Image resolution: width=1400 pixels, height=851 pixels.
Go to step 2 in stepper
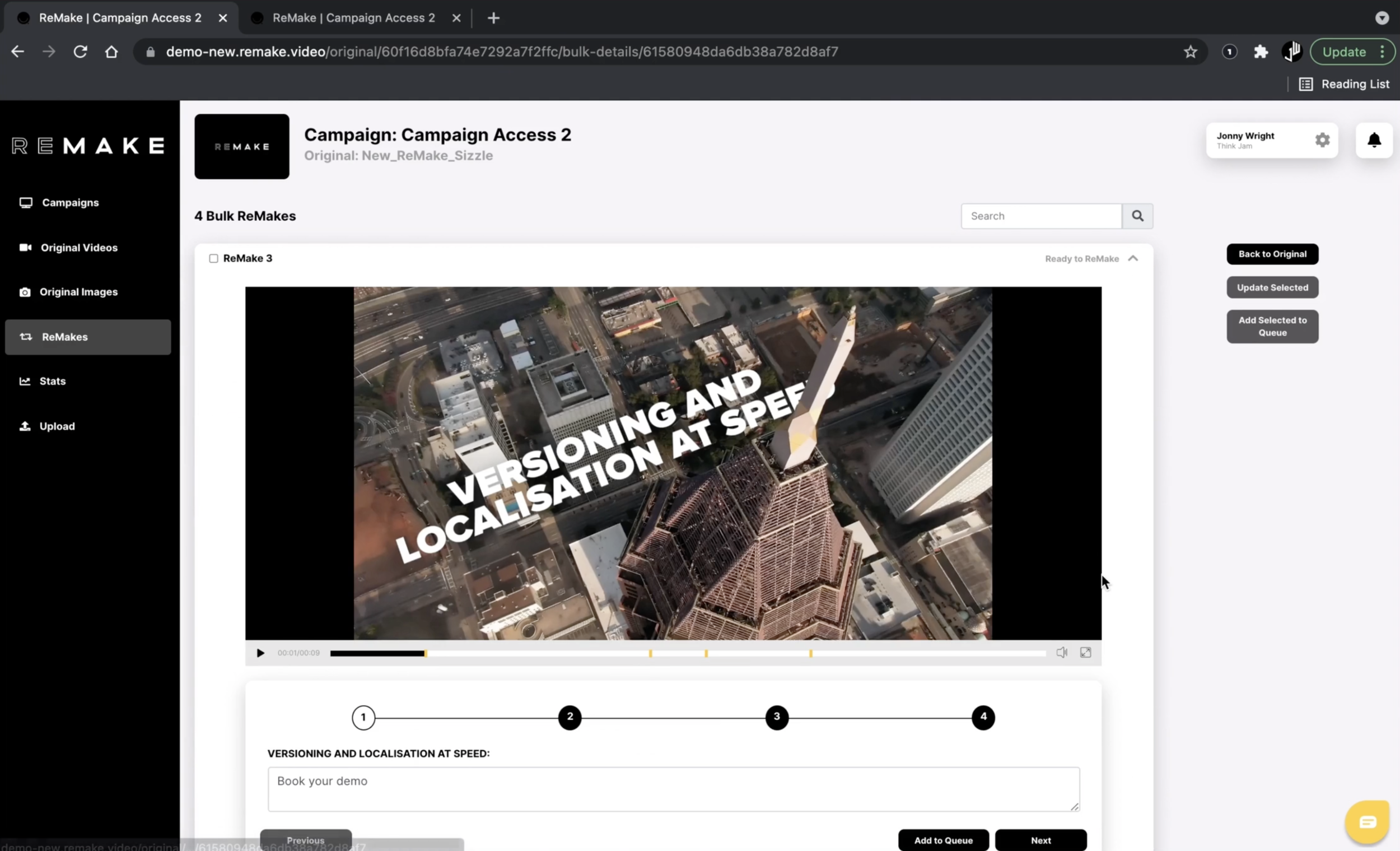pyautogui.click(x=570, y=718)
